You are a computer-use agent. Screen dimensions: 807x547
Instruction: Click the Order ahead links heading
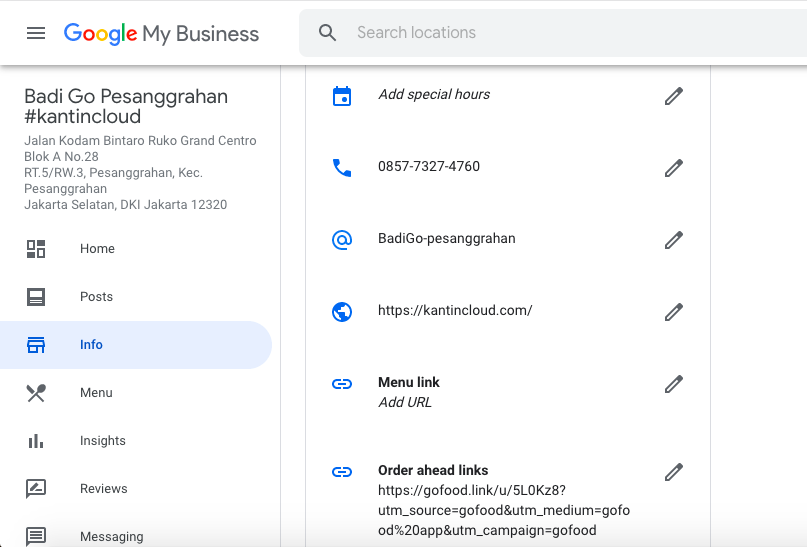(433, 470)
